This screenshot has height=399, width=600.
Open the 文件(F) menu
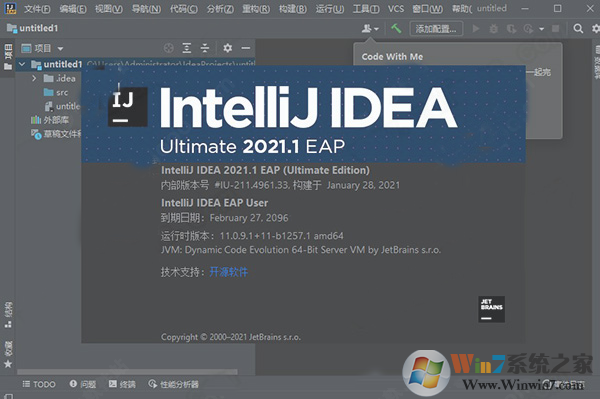point(37,9)
